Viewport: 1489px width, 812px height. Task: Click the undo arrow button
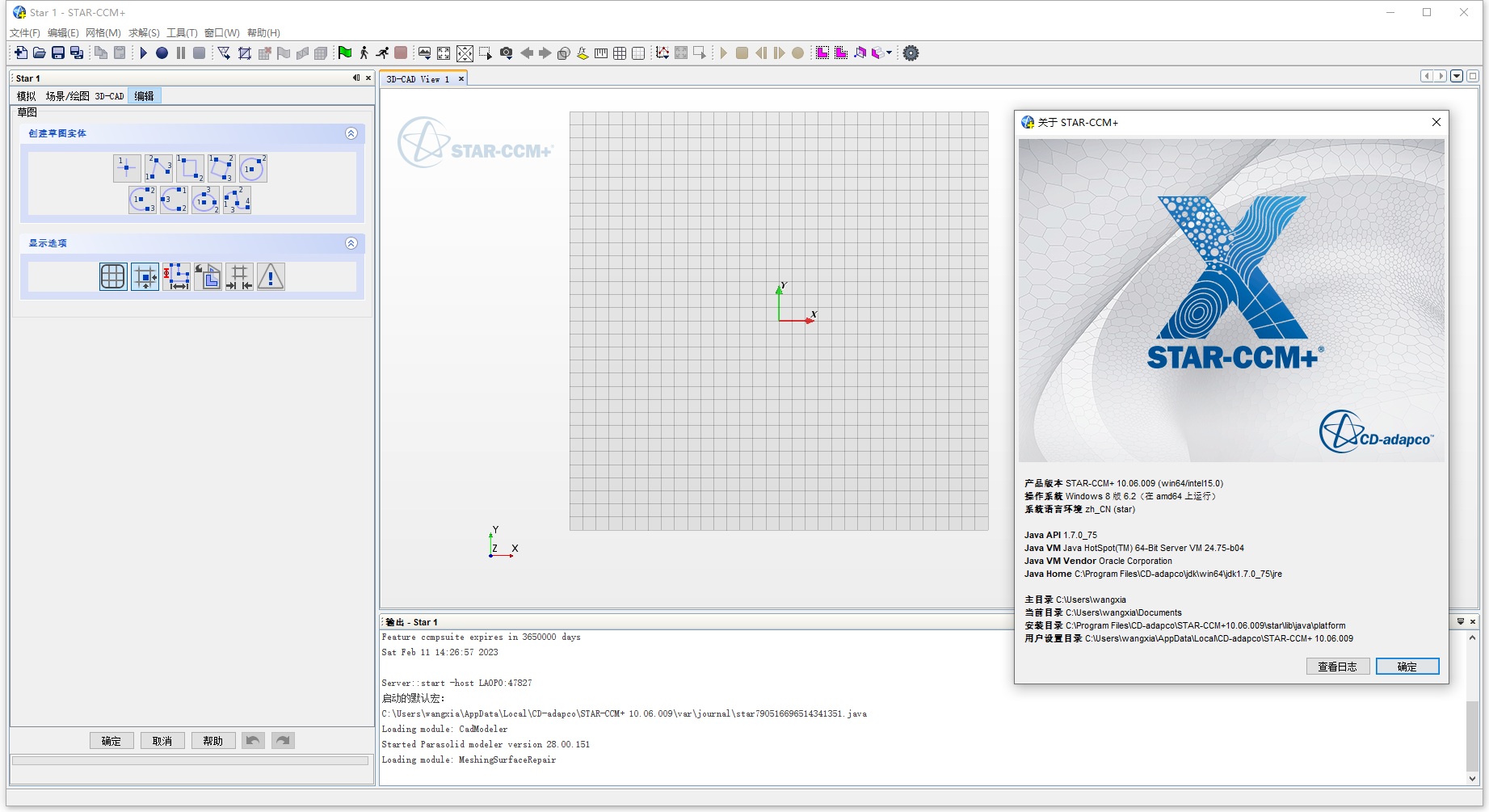click(x=254, y=741)
